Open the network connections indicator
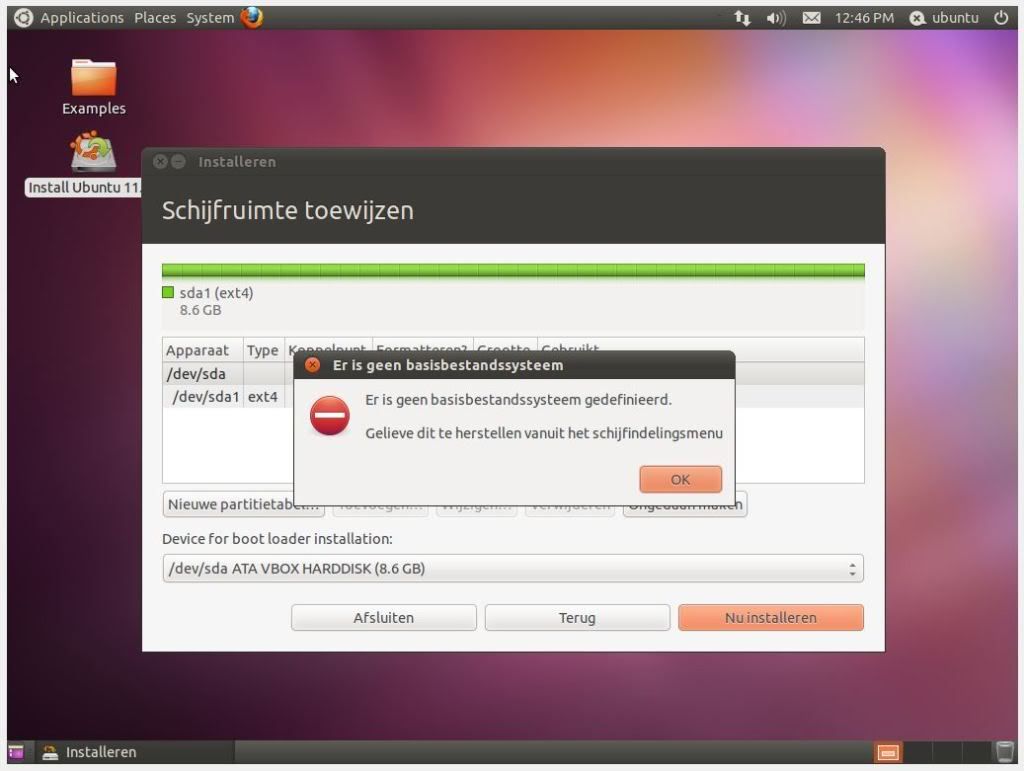Screen dimensions: 1024x771 (x=742, y=18)
